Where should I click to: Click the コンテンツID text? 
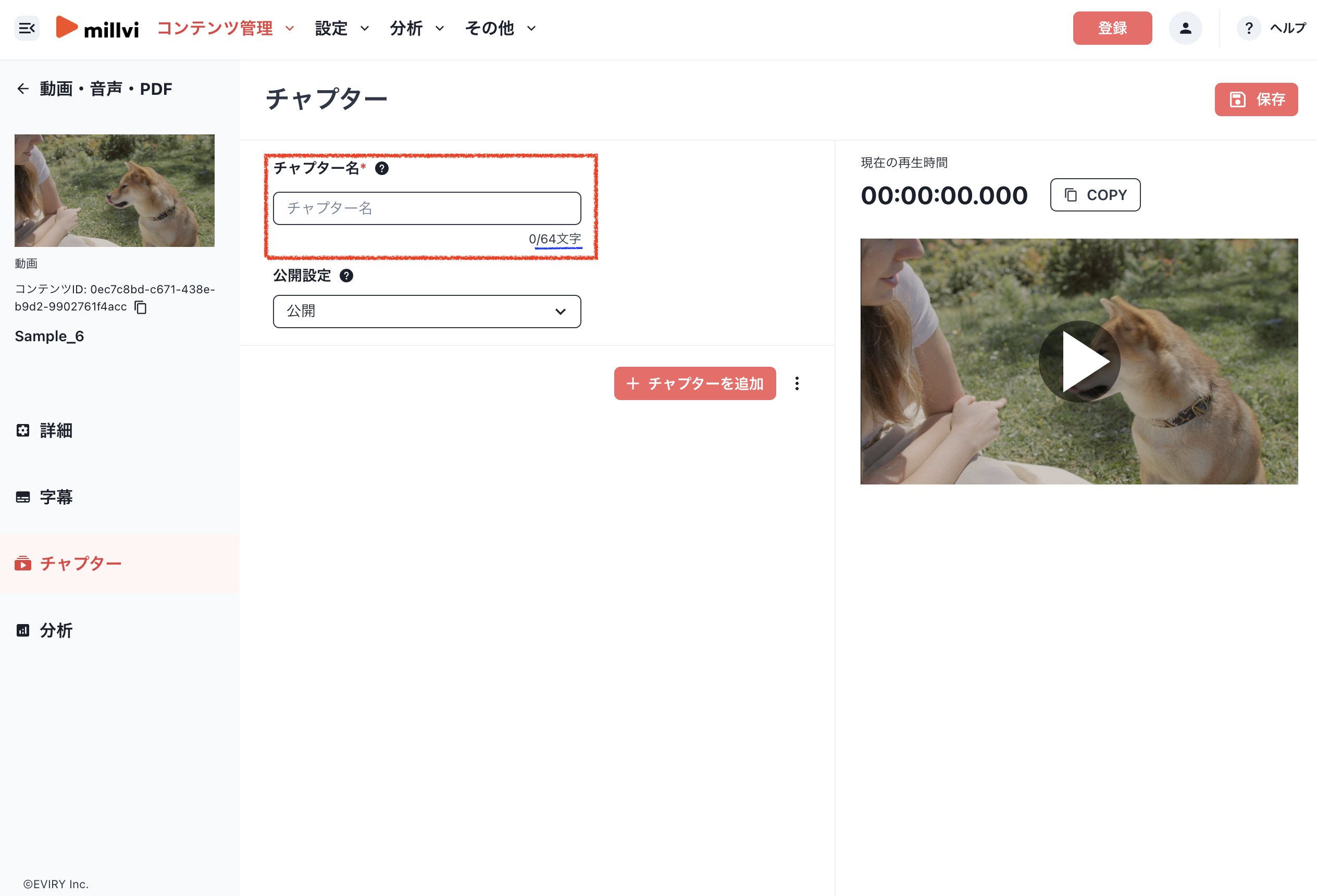click(x=115, y=297)
